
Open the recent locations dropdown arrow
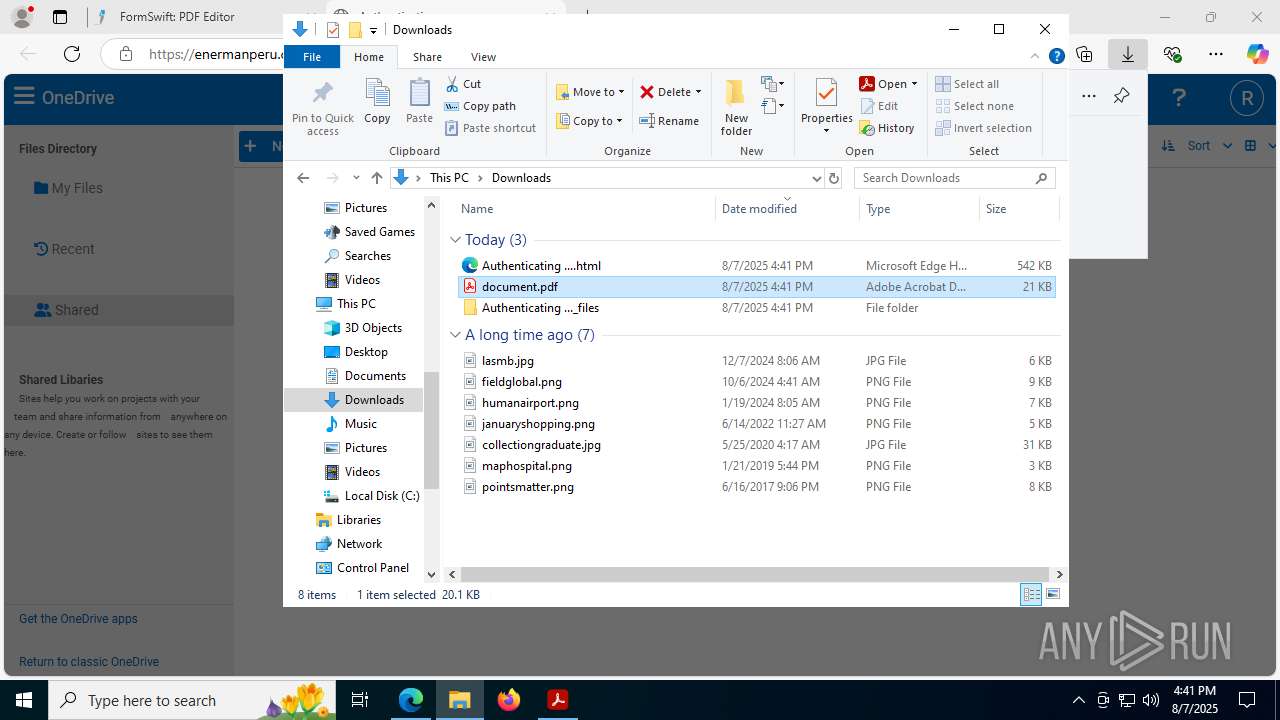[x=356, y=178]
